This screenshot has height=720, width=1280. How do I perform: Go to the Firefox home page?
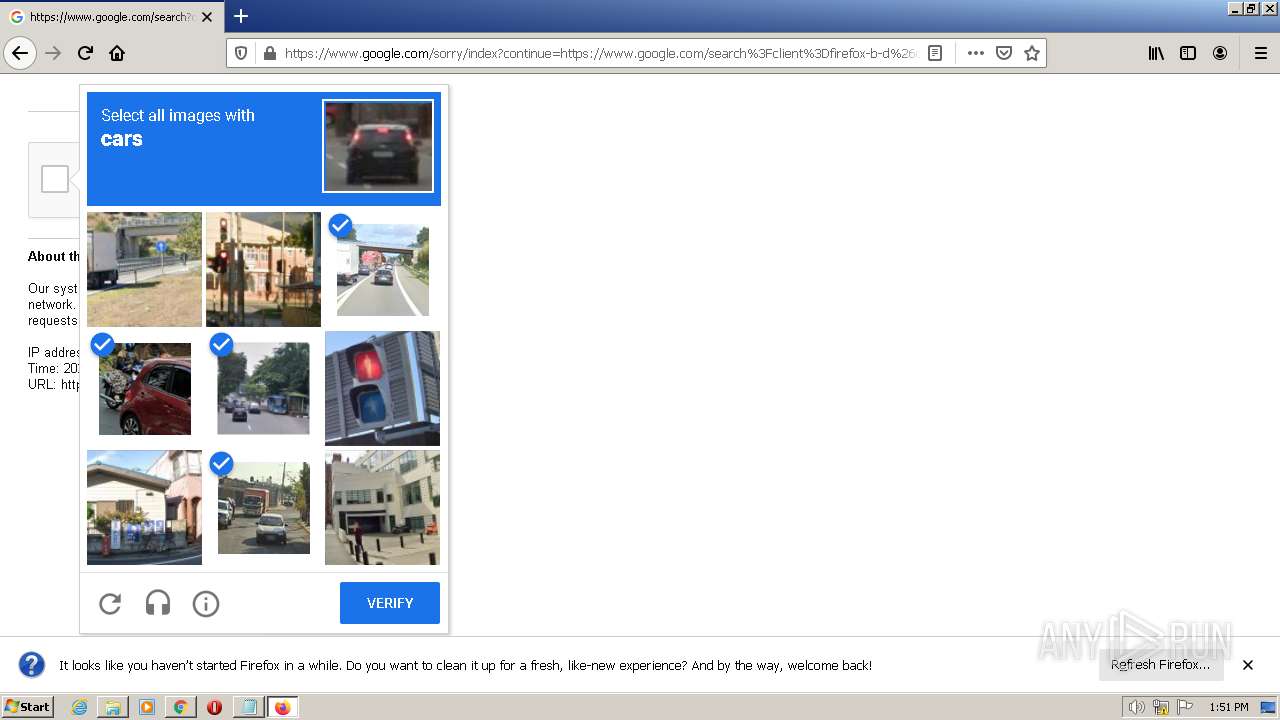tap(117, 53)
